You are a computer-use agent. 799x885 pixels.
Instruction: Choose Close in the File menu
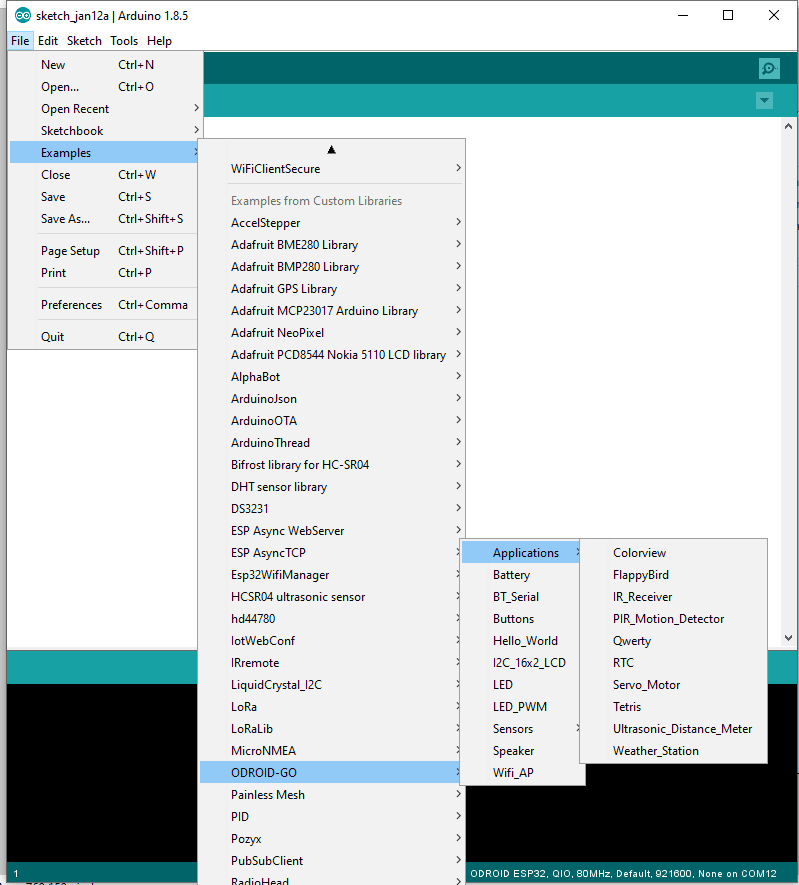click(x=104, y=175)
